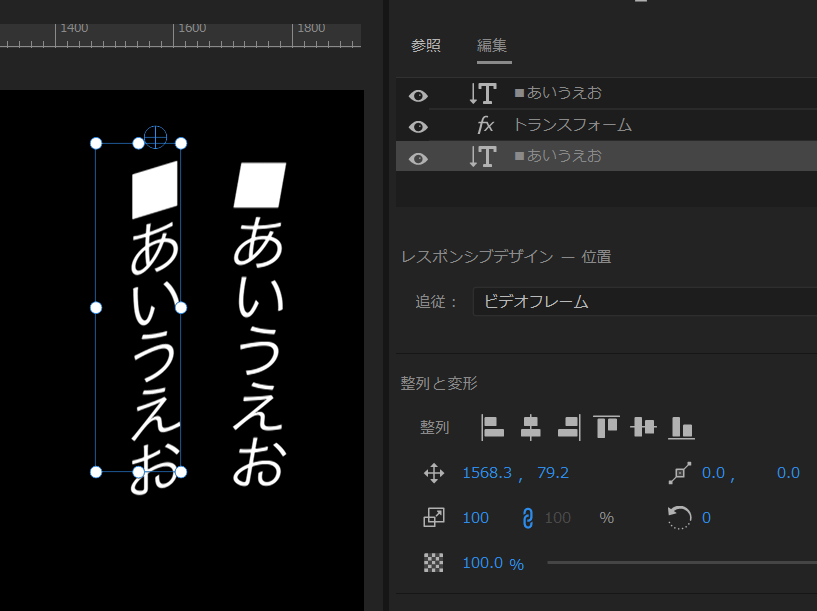
Task: Click vertical text icon of top あいうえお layer
Action: [x=482, y=94]
